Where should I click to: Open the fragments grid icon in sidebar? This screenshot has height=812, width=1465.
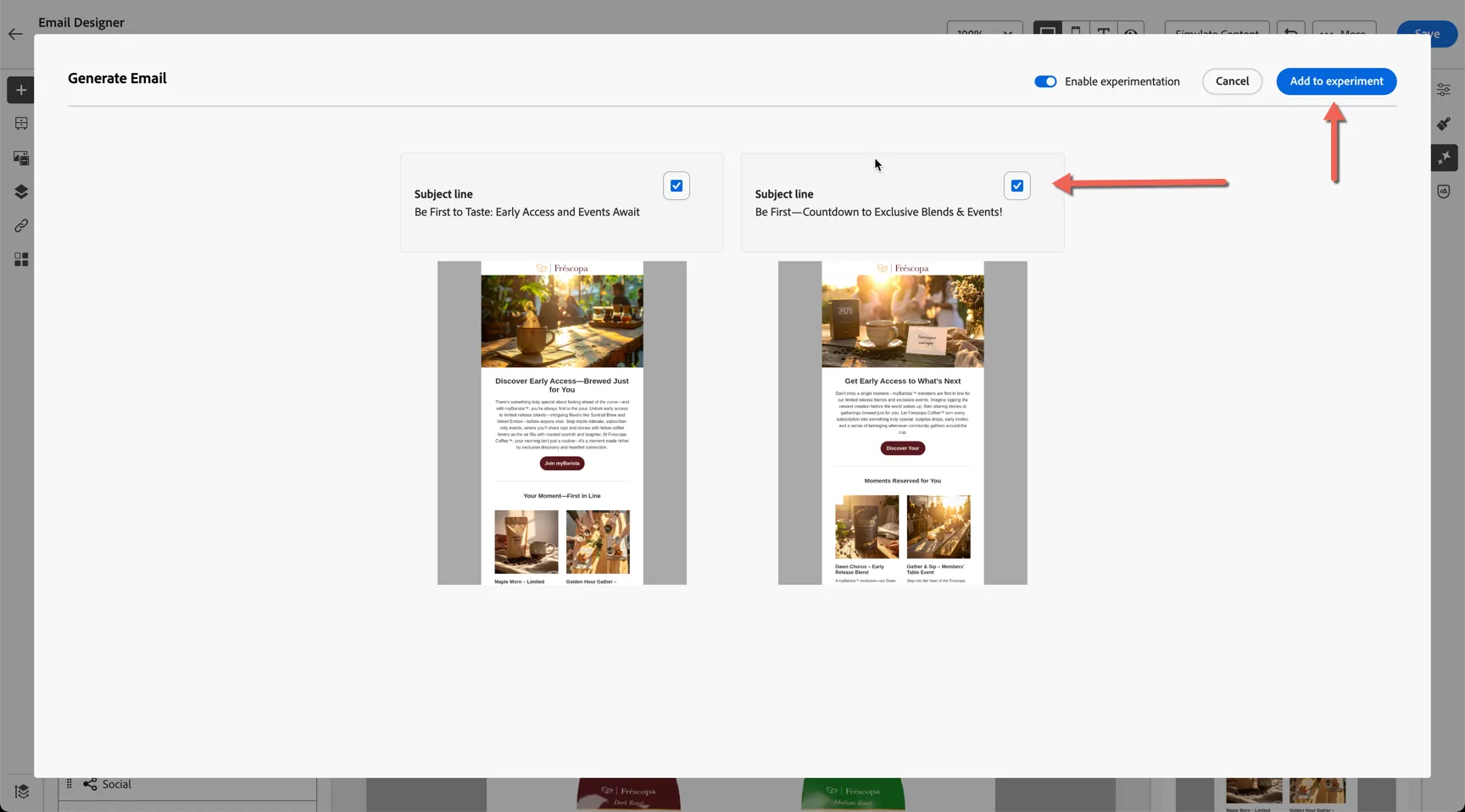pyautogui.click(x=21, y=259)
